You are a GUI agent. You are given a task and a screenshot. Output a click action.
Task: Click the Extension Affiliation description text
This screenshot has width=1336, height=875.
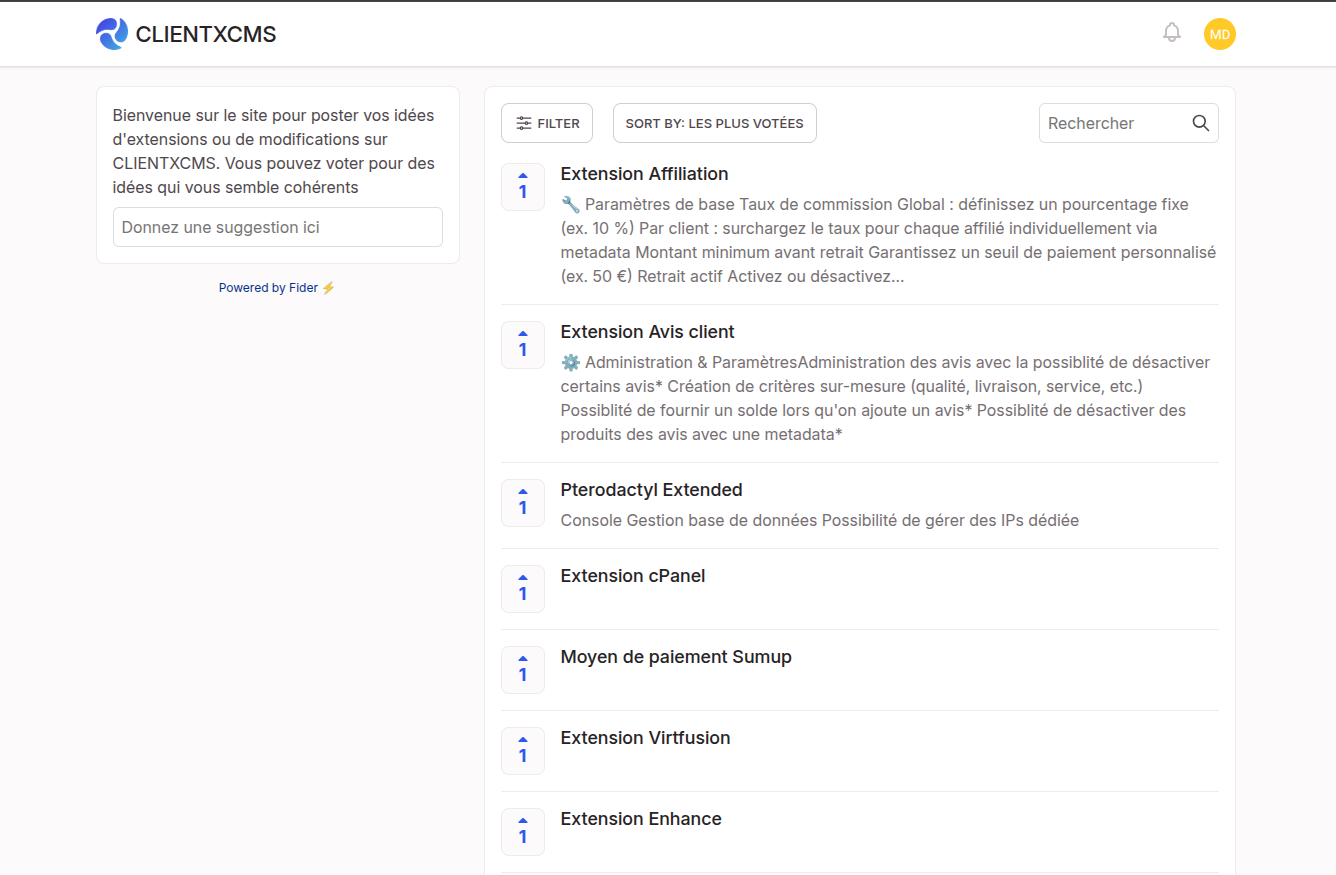889,240
